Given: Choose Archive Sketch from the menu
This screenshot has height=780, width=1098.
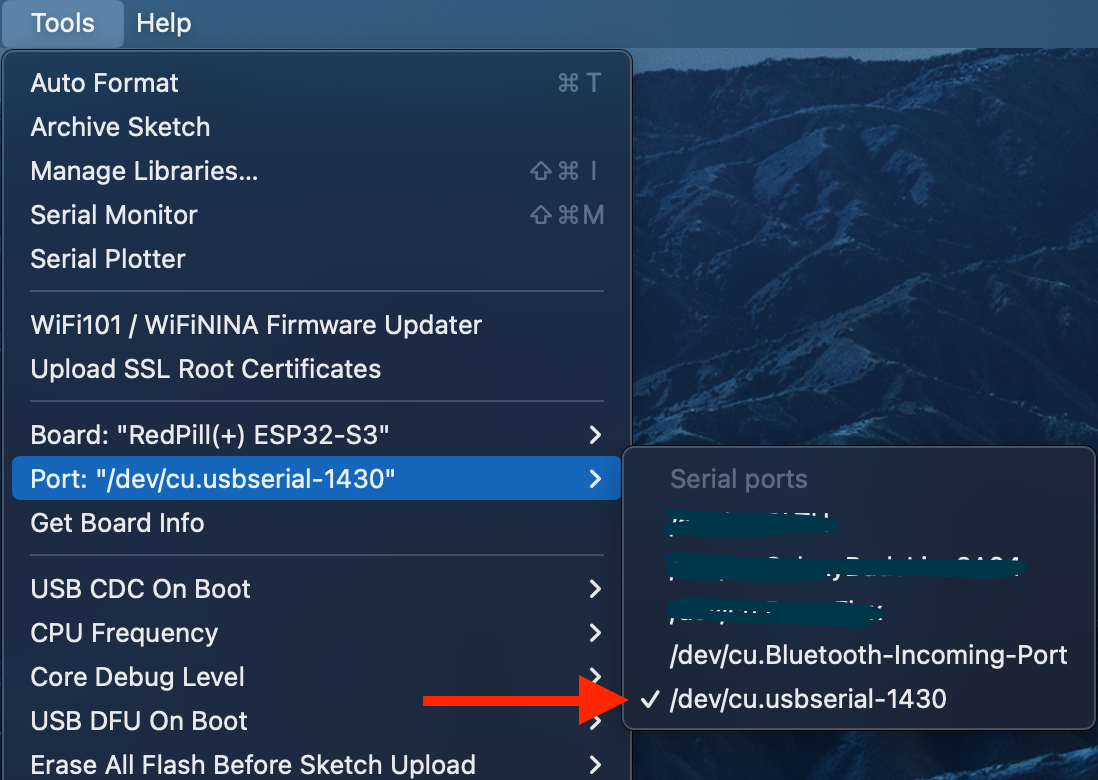Looking at the screenshot, I should pyautogui.click(x=120, y=127).
